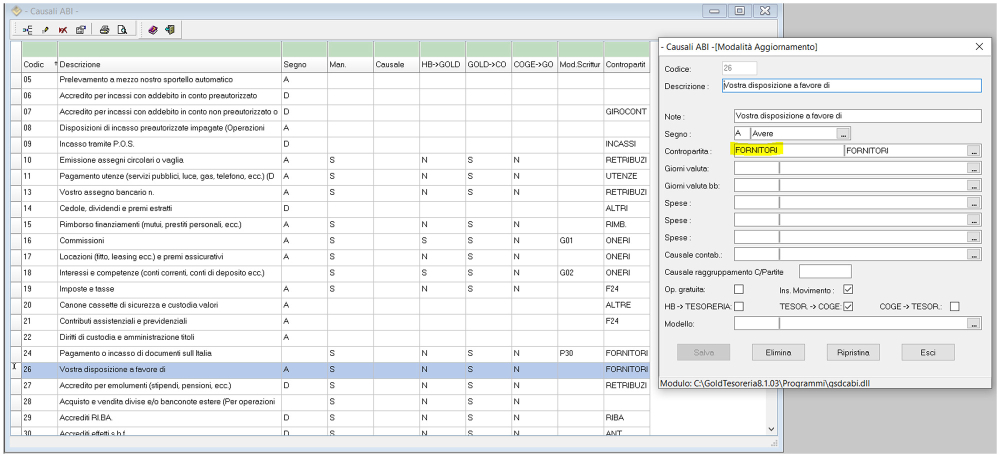Open print preview with magnifier icon
Viewport: 1000px width, 457px height.
[121, 30]
